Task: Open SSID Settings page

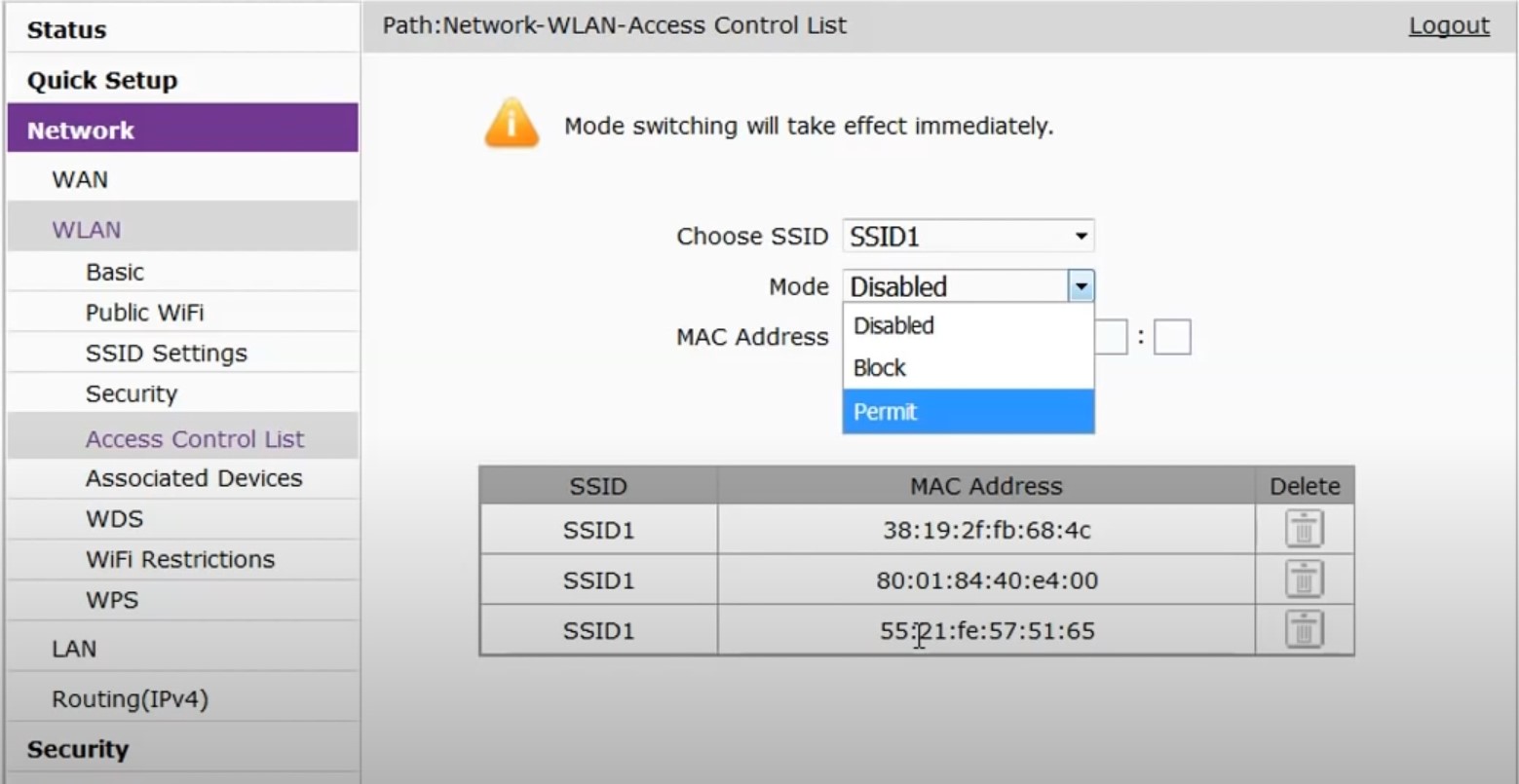Action: pos(166,354)
